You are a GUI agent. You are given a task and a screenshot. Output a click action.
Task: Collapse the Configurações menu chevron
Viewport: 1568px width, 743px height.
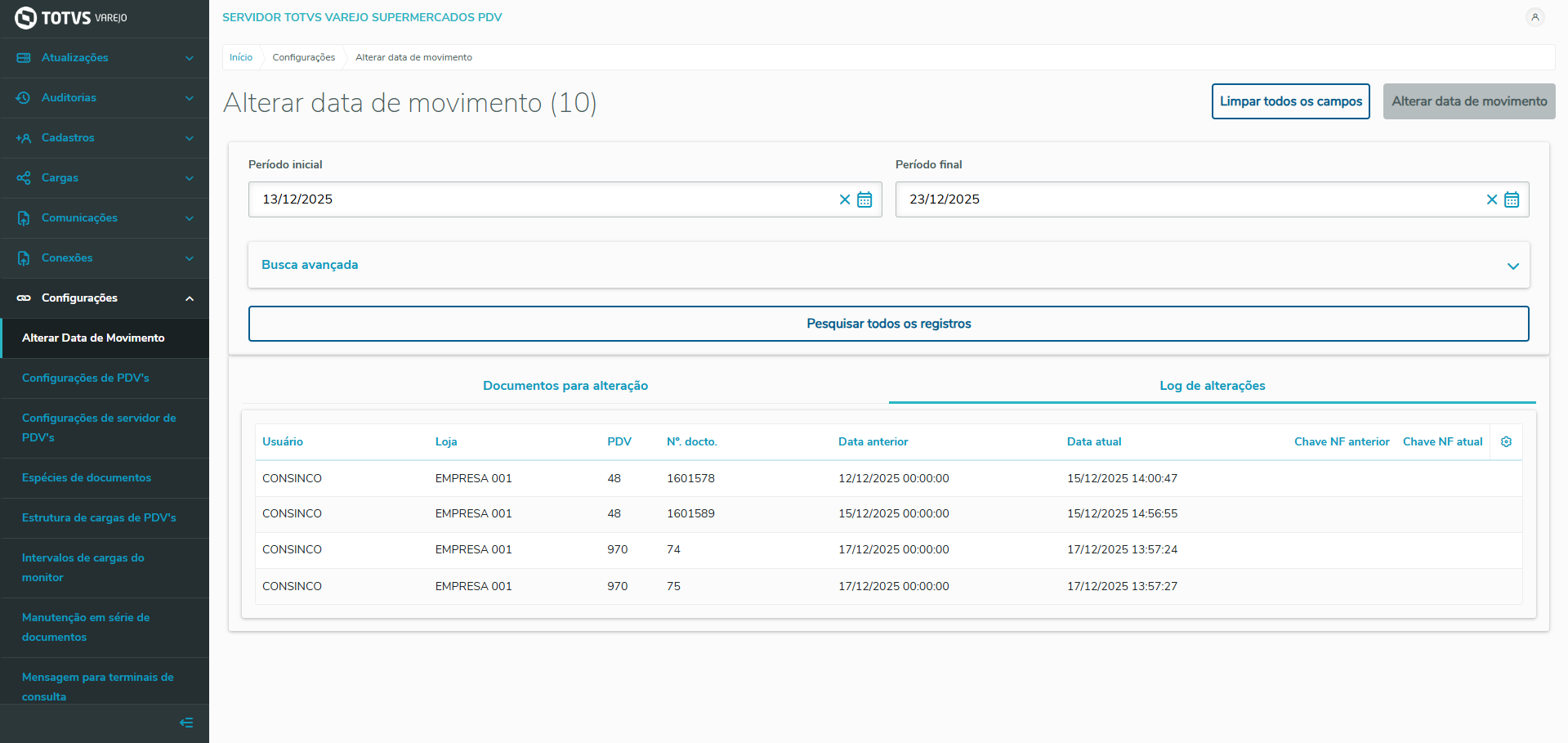pos(189,298)
